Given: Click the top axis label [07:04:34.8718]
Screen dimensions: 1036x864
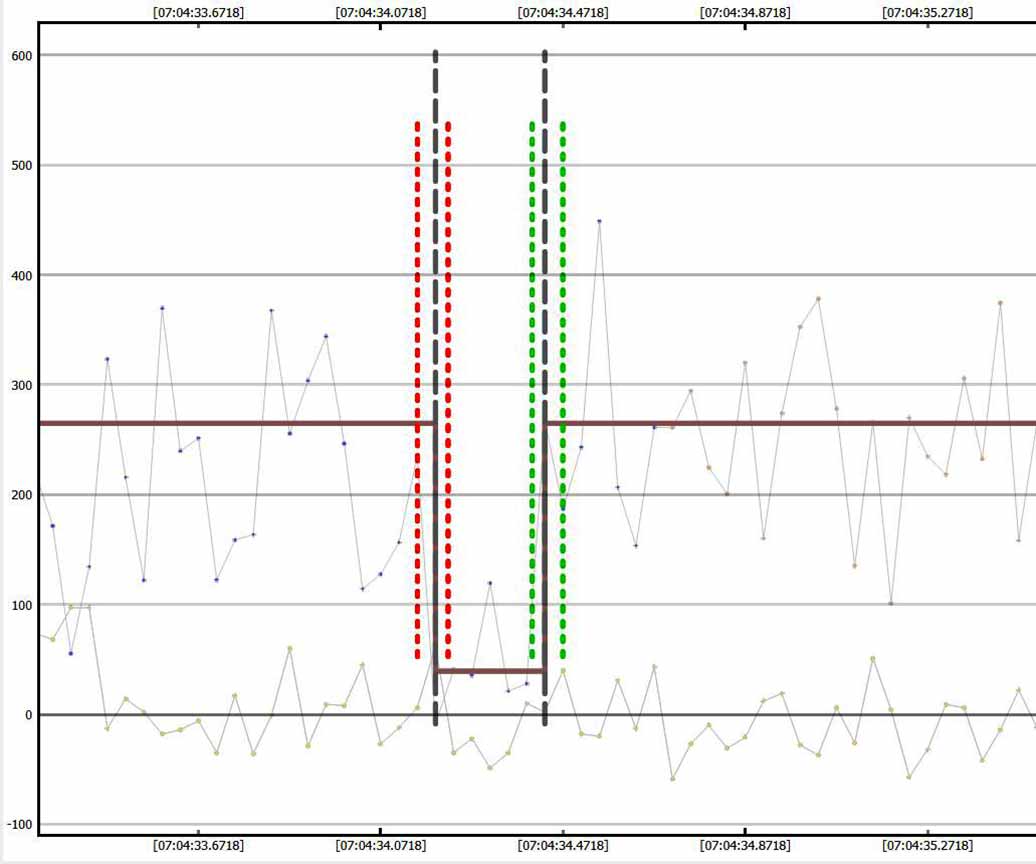Looking at the screenshot, I should pyautogui.click(x=745, y=13).
